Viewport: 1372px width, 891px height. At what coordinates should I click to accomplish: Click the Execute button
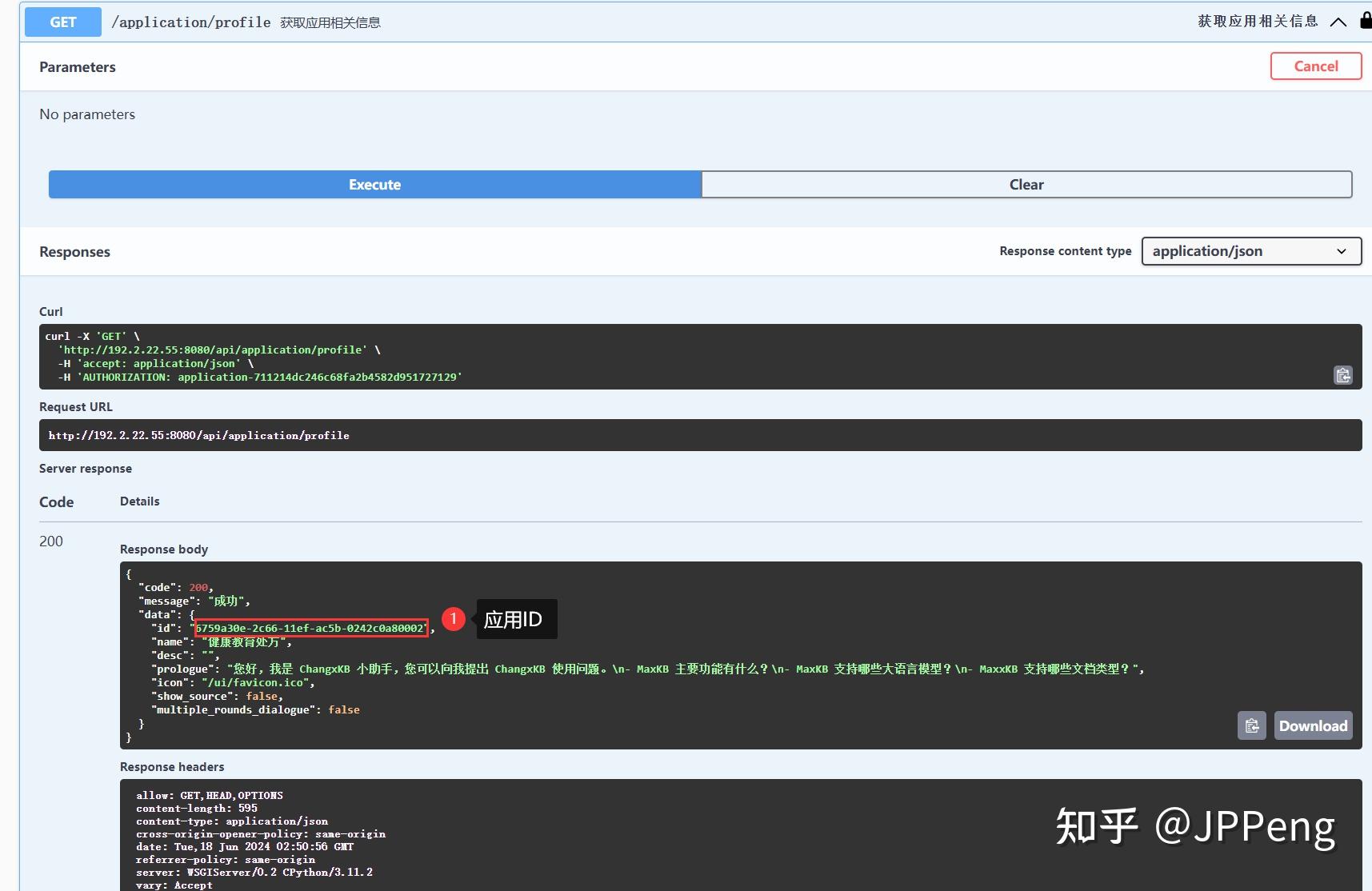[374, 184]
